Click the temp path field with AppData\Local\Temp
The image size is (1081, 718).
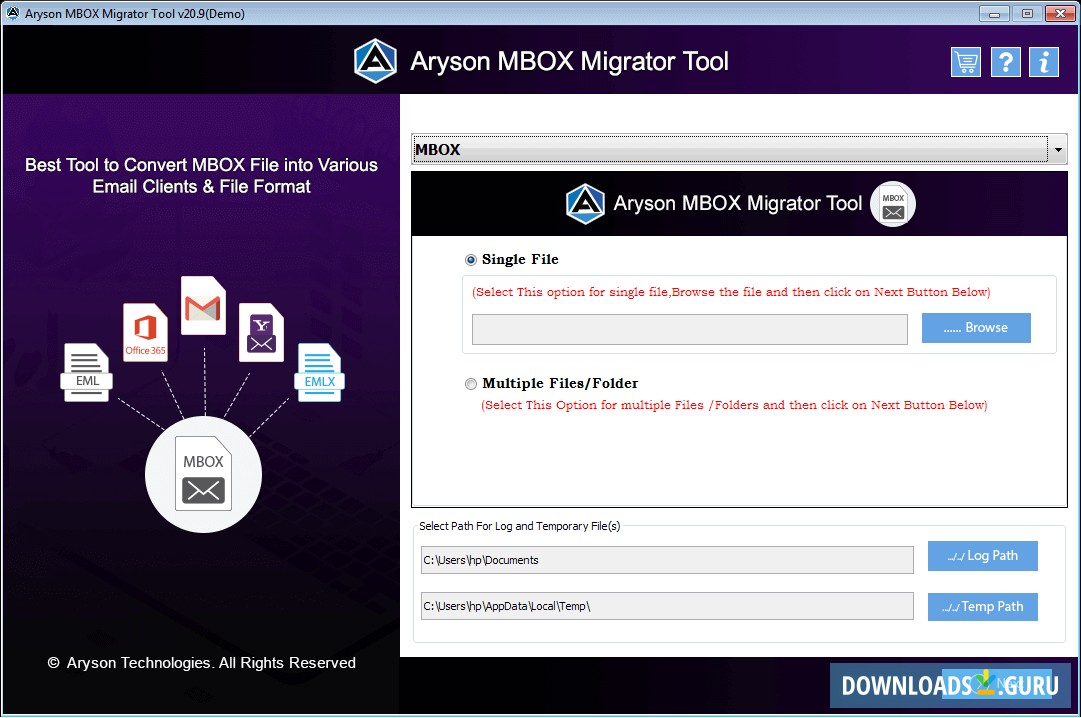[x=667, y=606]
